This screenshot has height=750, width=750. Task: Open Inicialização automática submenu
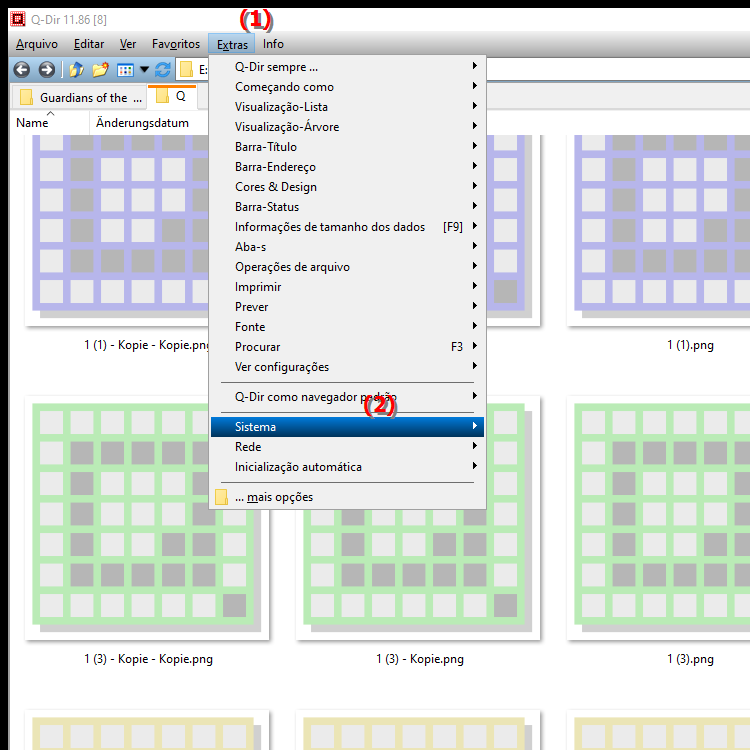point(347,467)
